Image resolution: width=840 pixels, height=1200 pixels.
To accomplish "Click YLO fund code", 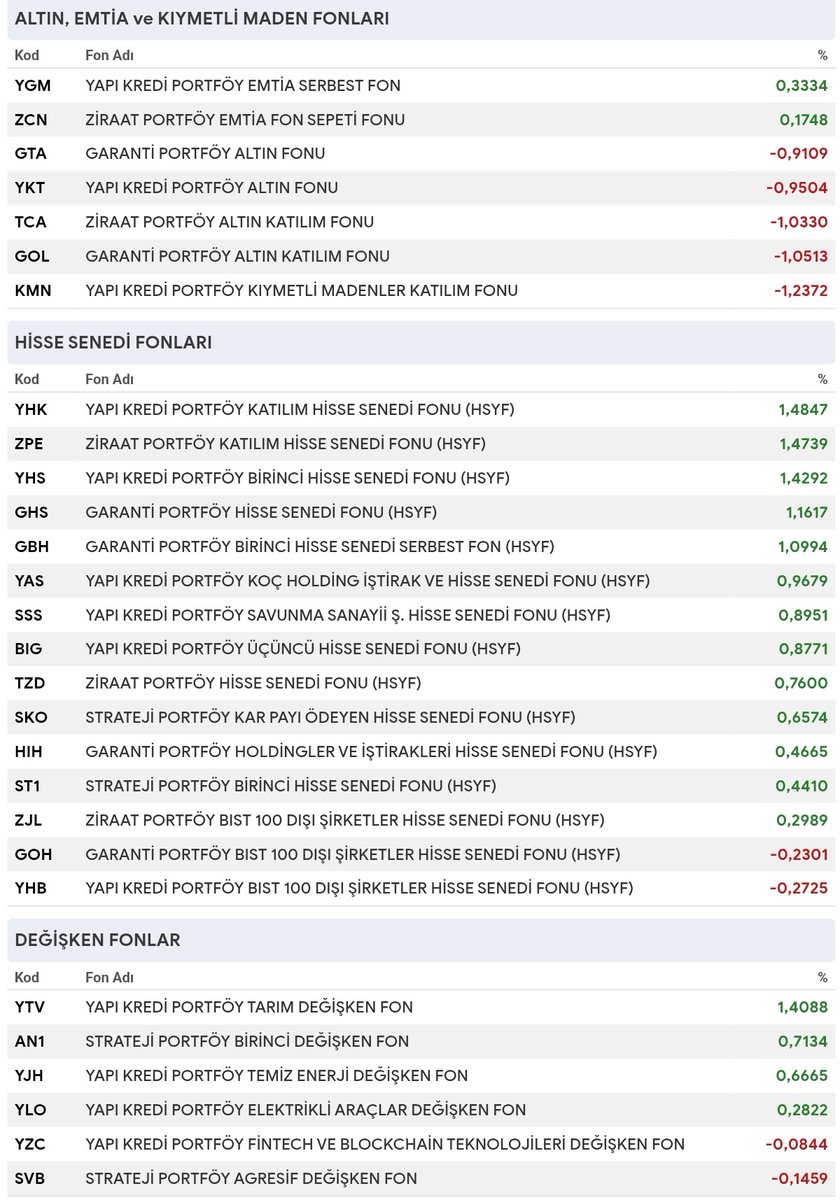I will click(x=31, y=1110).
